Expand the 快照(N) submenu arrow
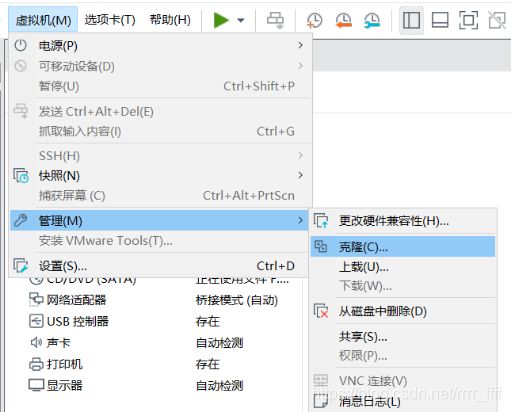This screenshot has height=412, width=512. point(300,175)
